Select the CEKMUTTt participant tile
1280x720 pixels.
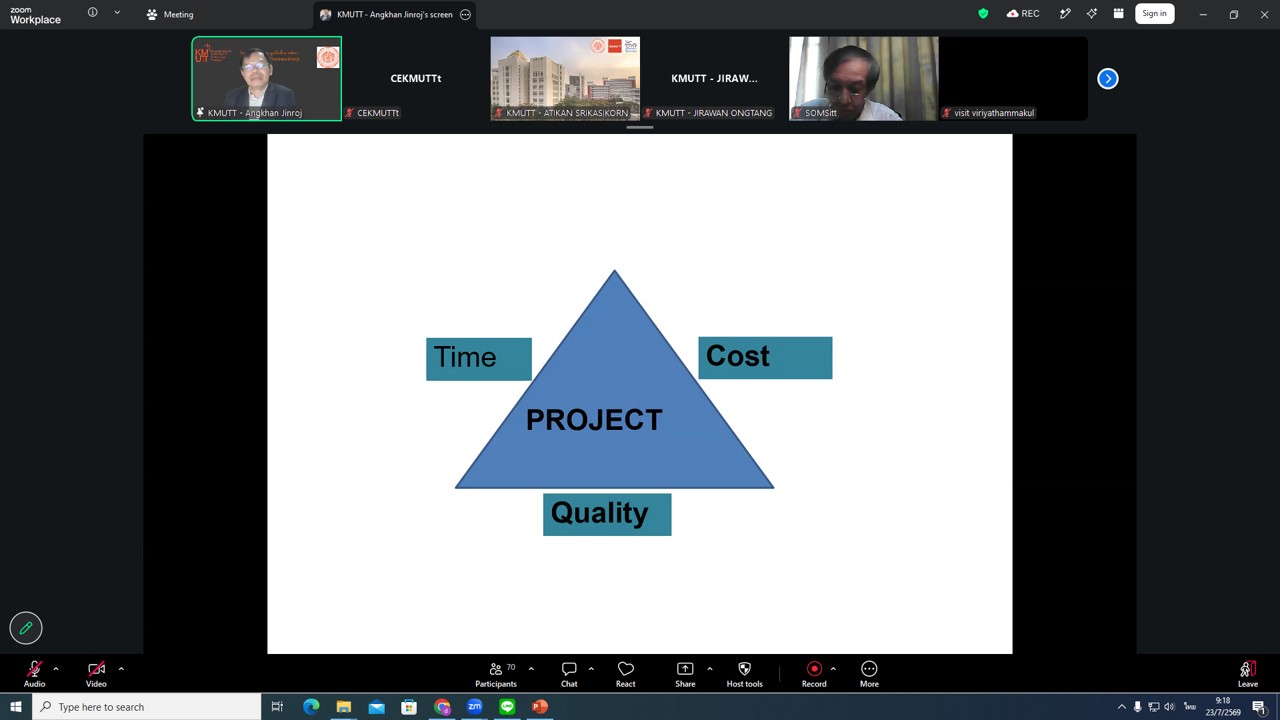(415, 78)
